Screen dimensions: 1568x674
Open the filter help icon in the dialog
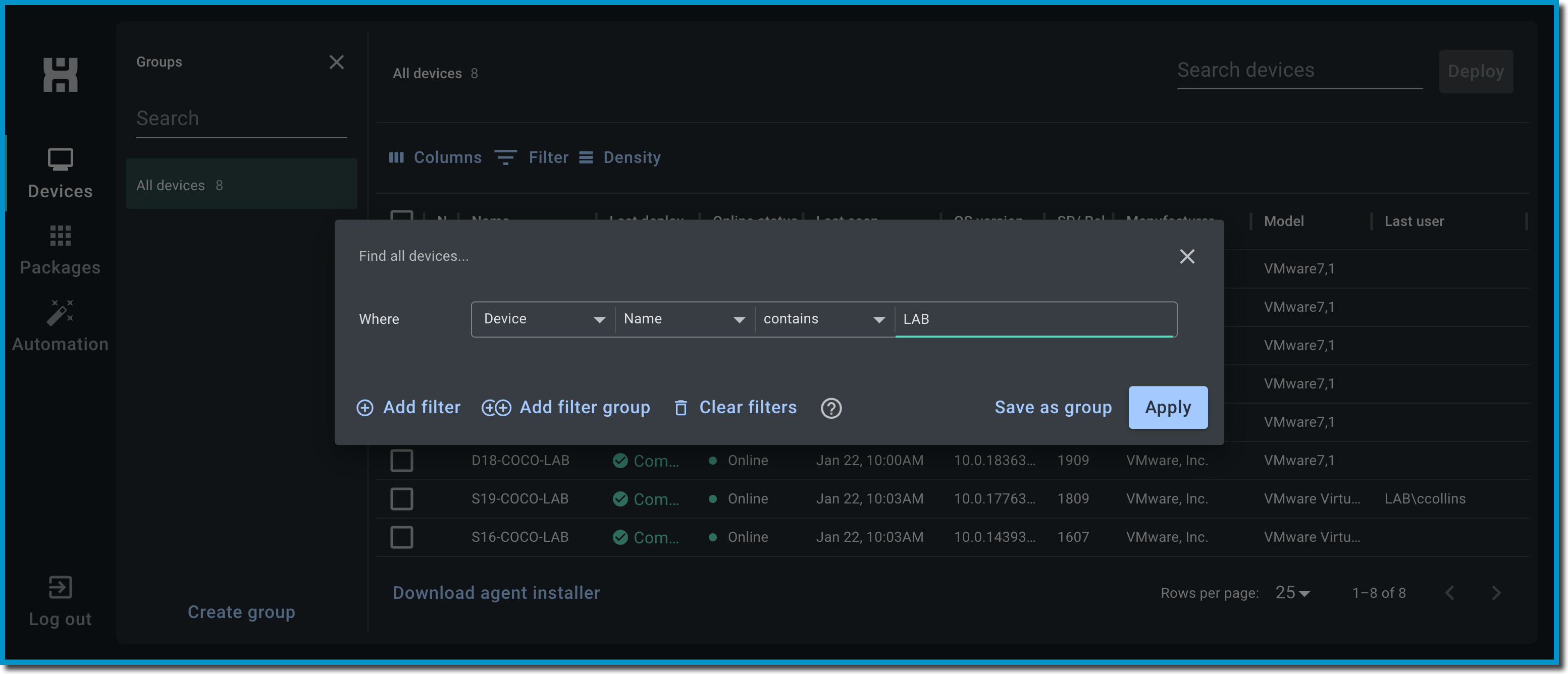(x=831, y=408)
